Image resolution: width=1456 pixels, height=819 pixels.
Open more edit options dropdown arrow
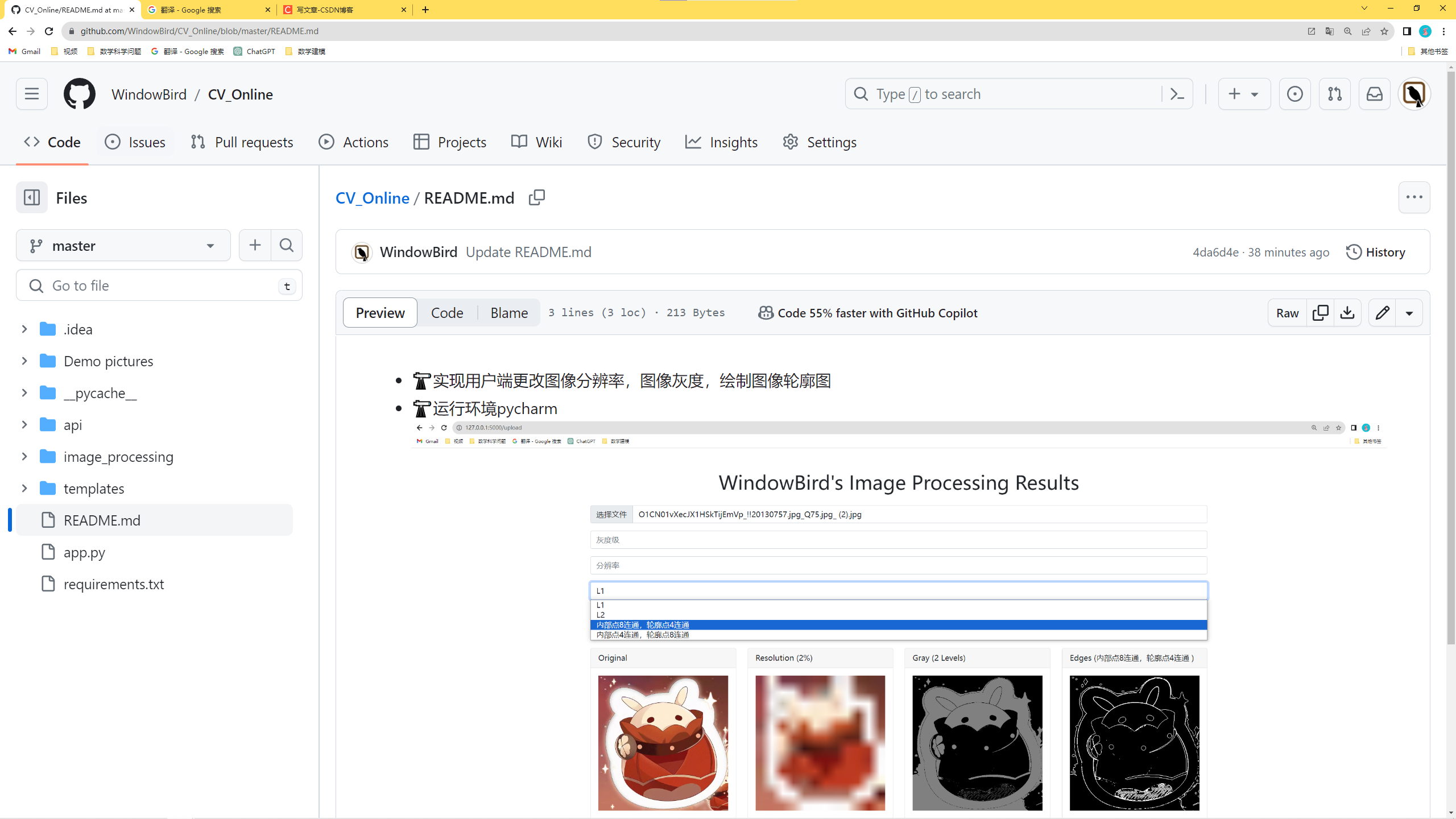[1409, 313]
